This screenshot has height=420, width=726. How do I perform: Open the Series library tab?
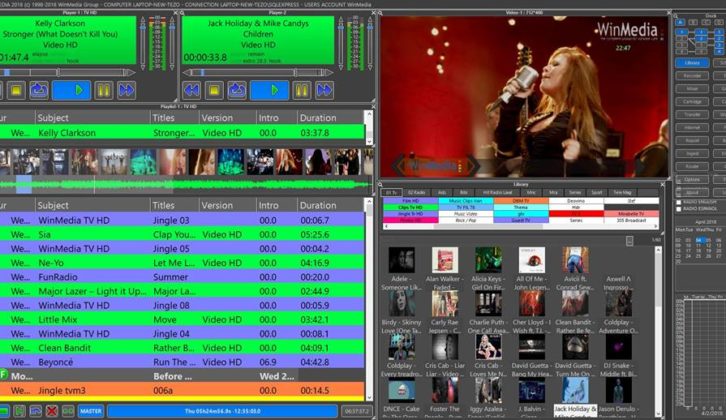click(575, 192)
